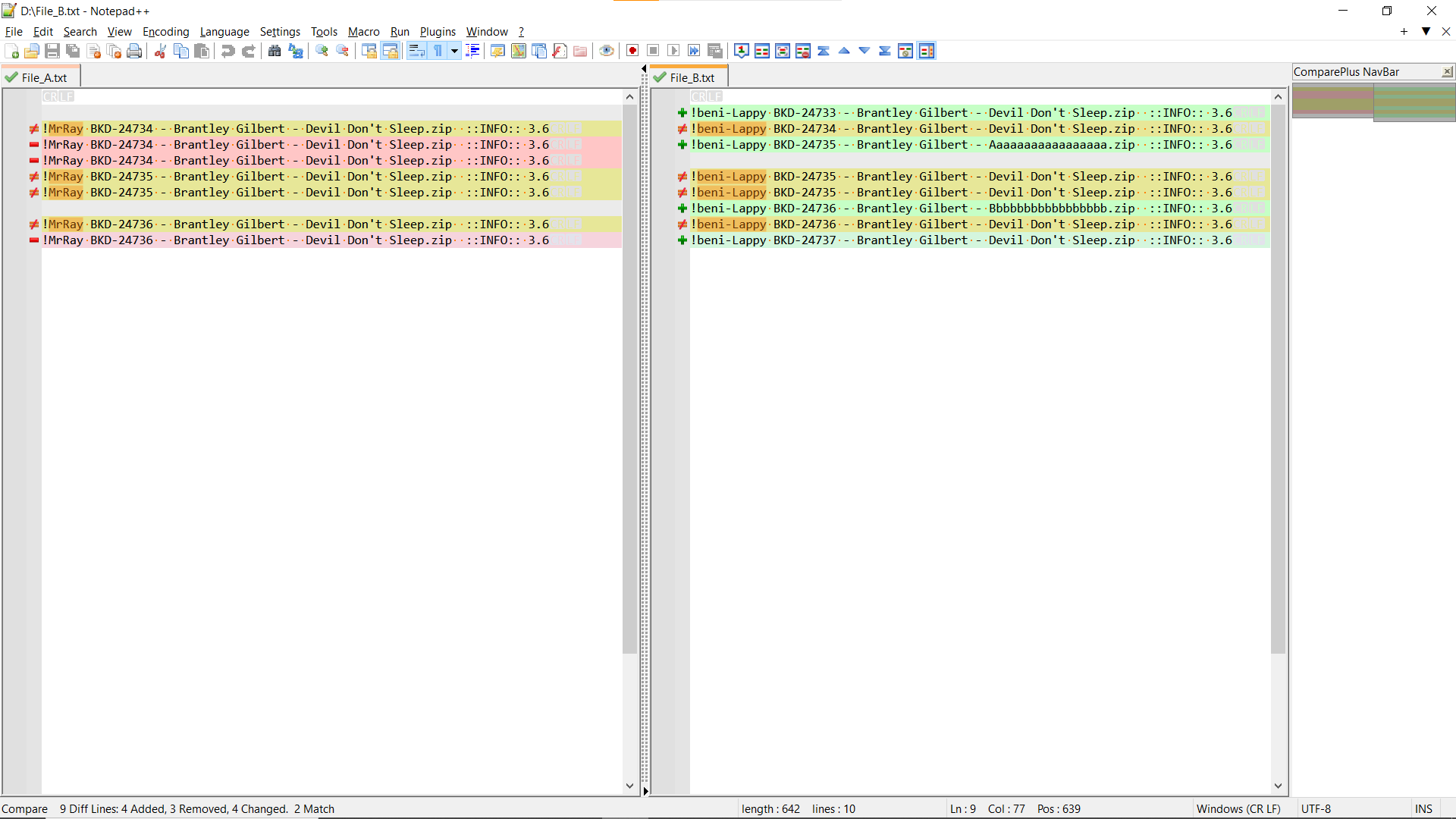Click the next difference navigation icon

point(864,51)
